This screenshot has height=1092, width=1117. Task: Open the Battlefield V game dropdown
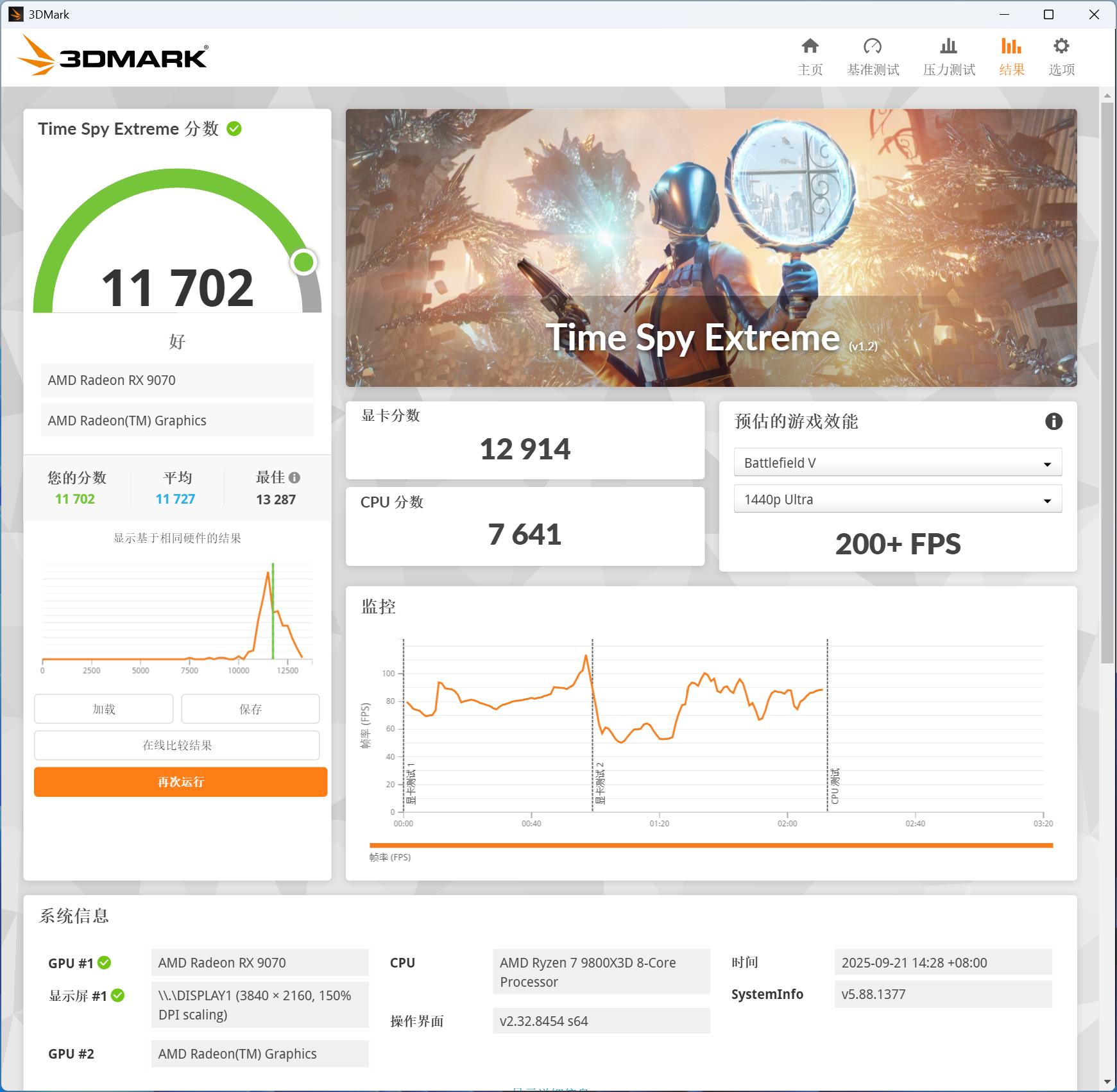[898, 463]
